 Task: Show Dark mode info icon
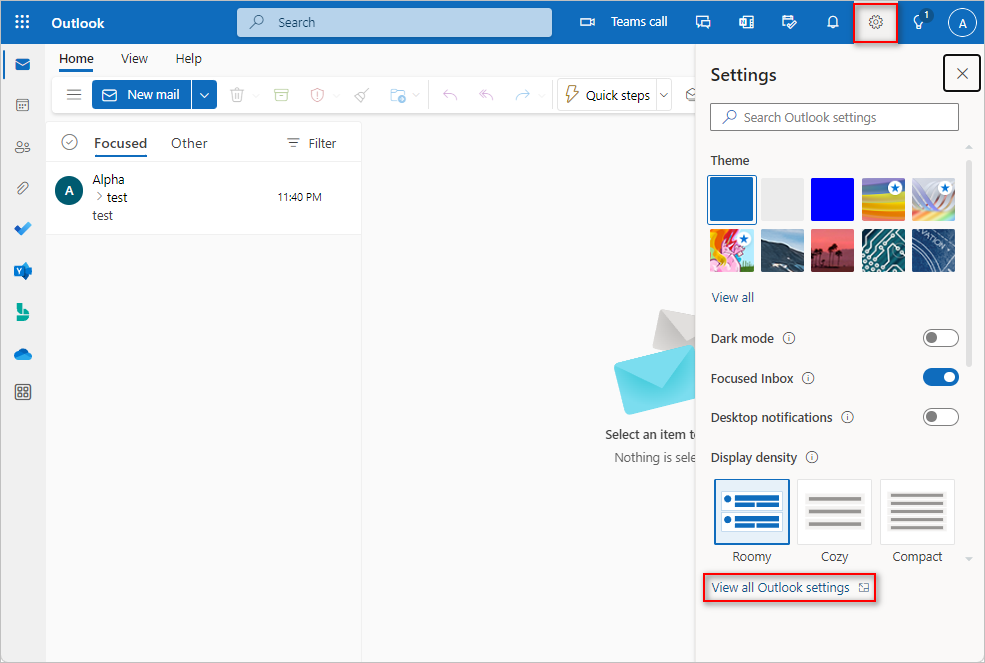(788, 338)
